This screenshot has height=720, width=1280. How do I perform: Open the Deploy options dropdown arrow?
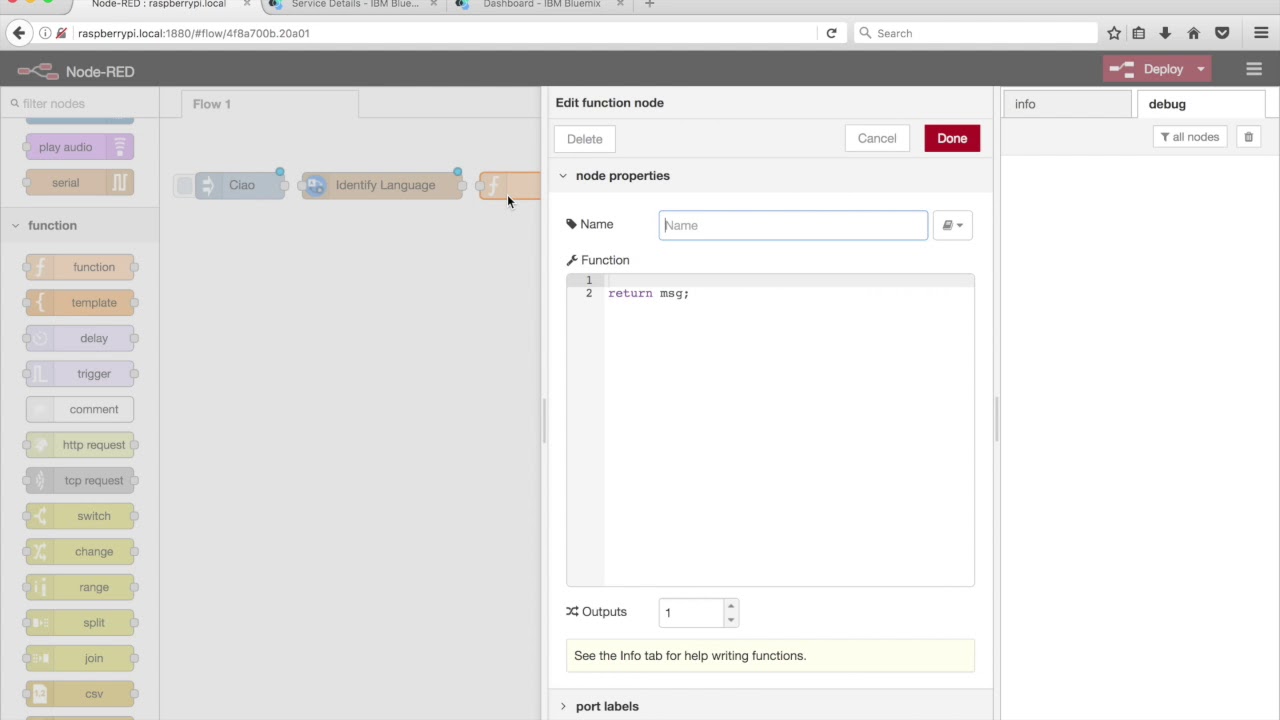tap(1200, 69)
